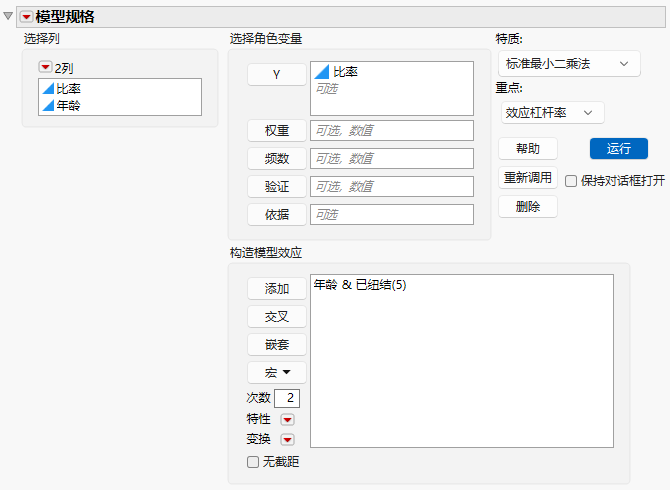Viewport: 670px width, 490px height.
Task: Enable the 无截距 checkbox
Action: click(253, 462)
